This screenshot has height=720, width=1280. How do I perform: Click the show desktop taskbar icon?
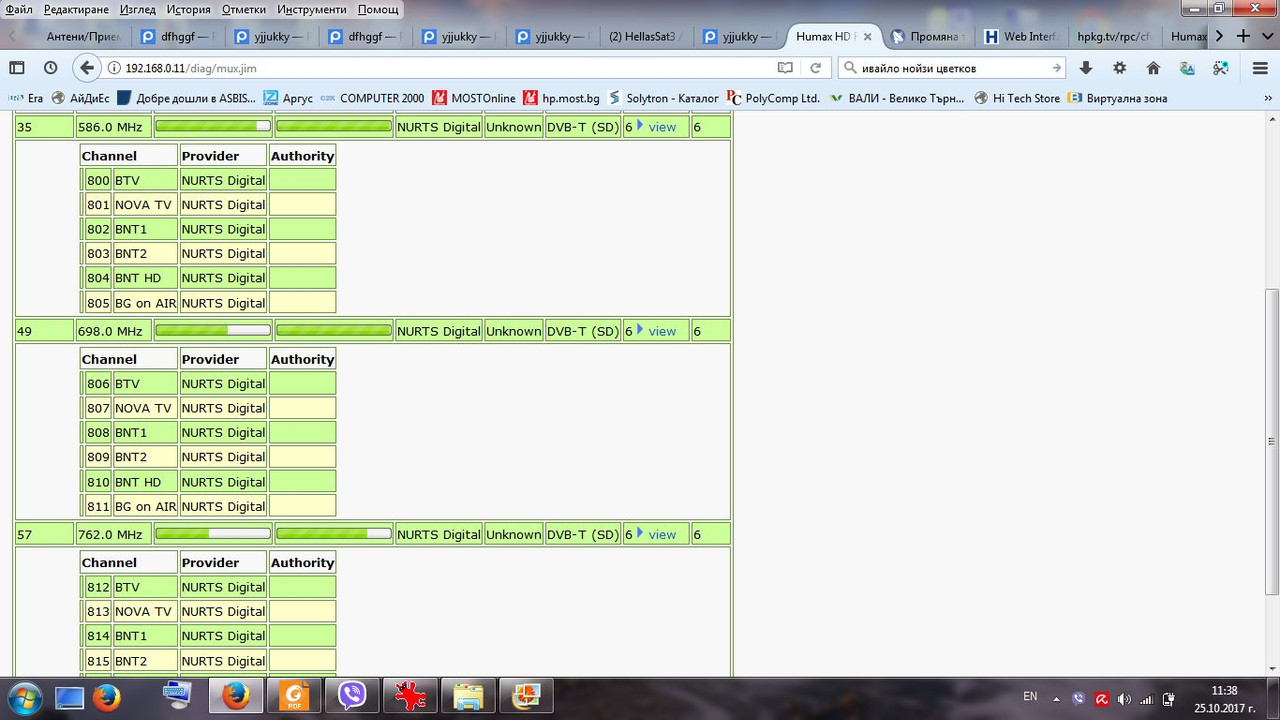69,696
